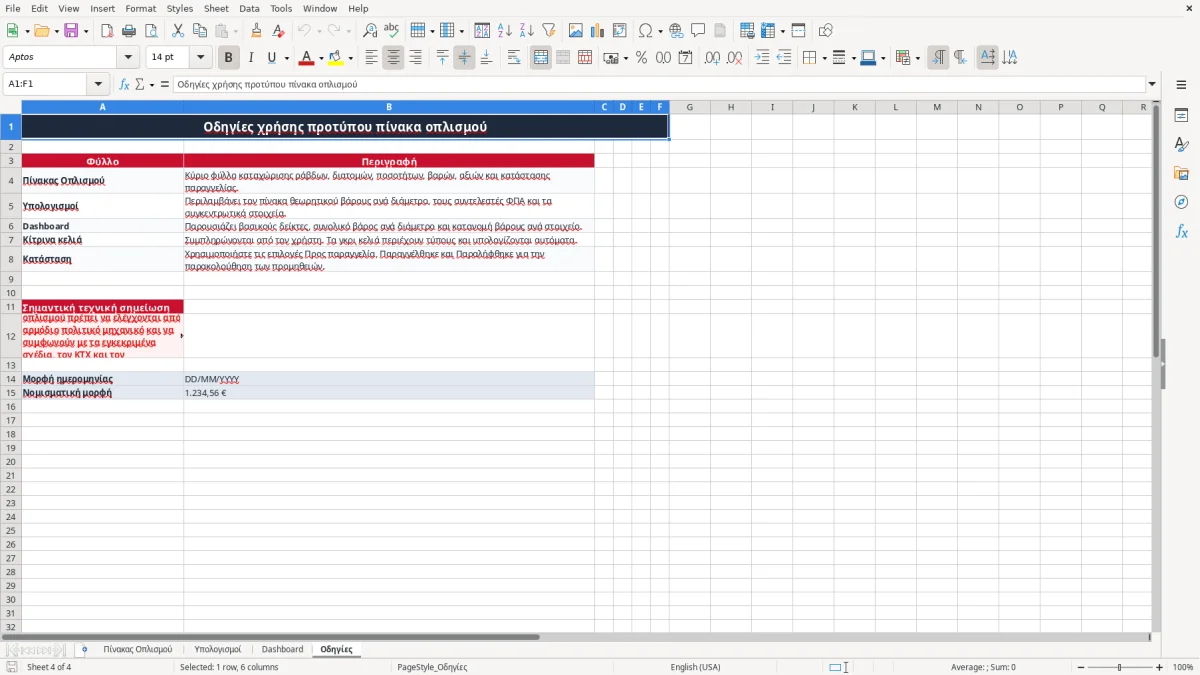The image size is (1200, 675).
Task: Open the Name Box dropdown arrow
Action: pyautogui.click(x=98, y=85)
